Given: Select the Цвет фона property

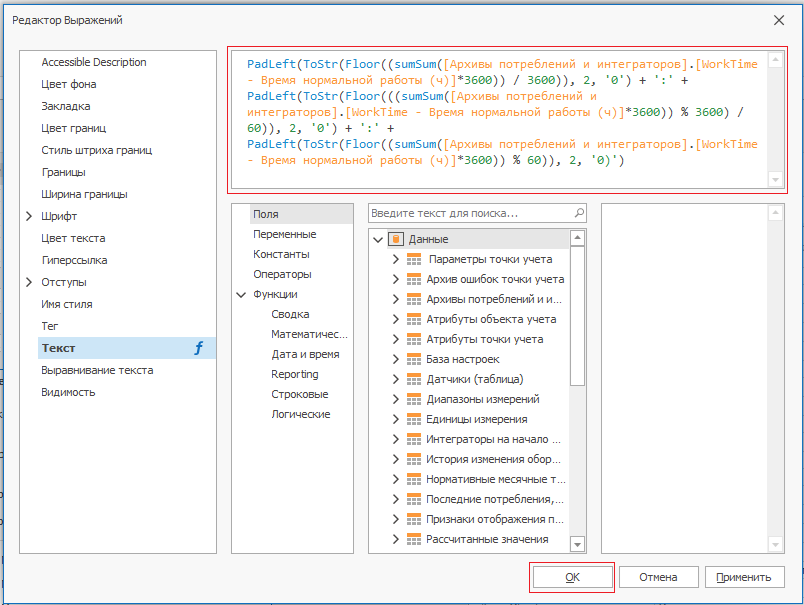Looking at the screenshot, I should (x=69, y=84).
